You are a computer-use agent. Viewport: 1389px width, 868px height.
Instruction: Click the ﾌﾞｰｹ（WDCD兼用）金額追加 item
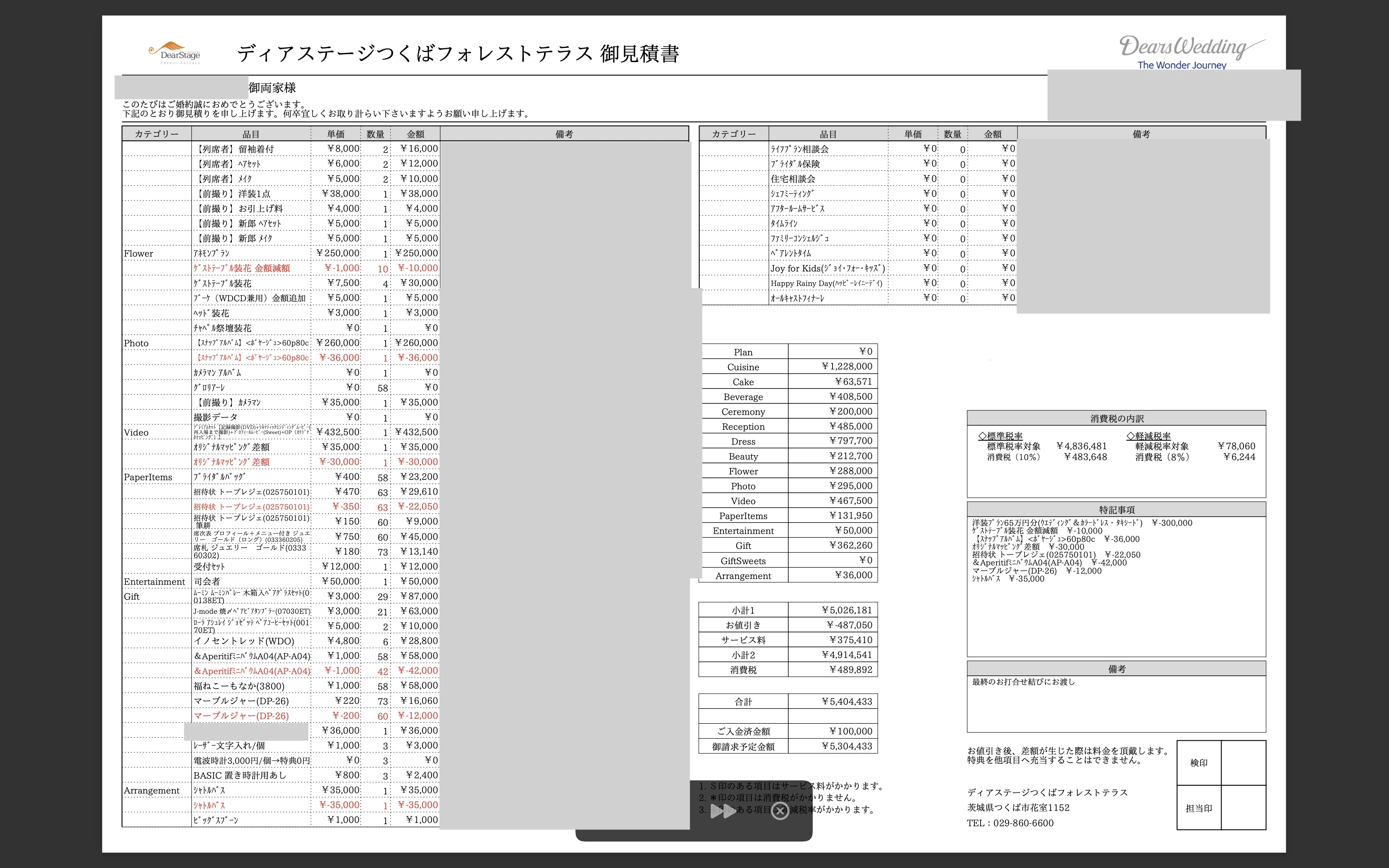[x=250, y=298]
